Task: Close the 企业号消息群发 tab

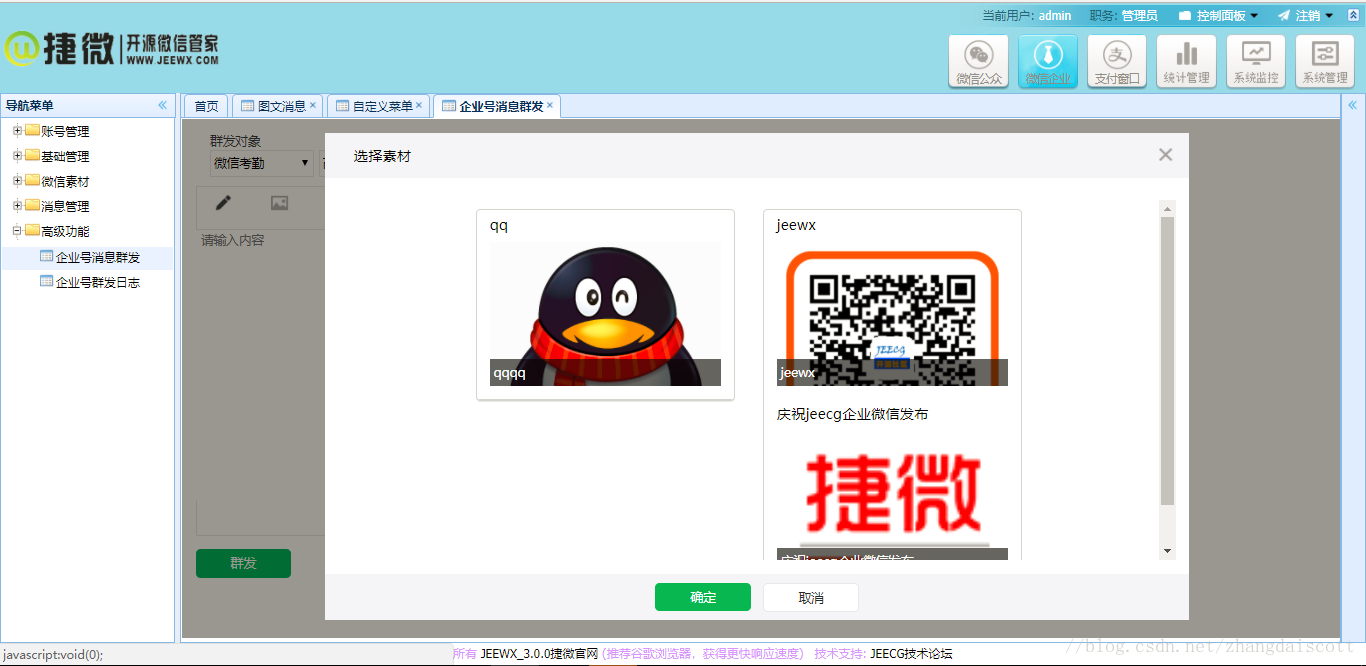Action: 550,105
